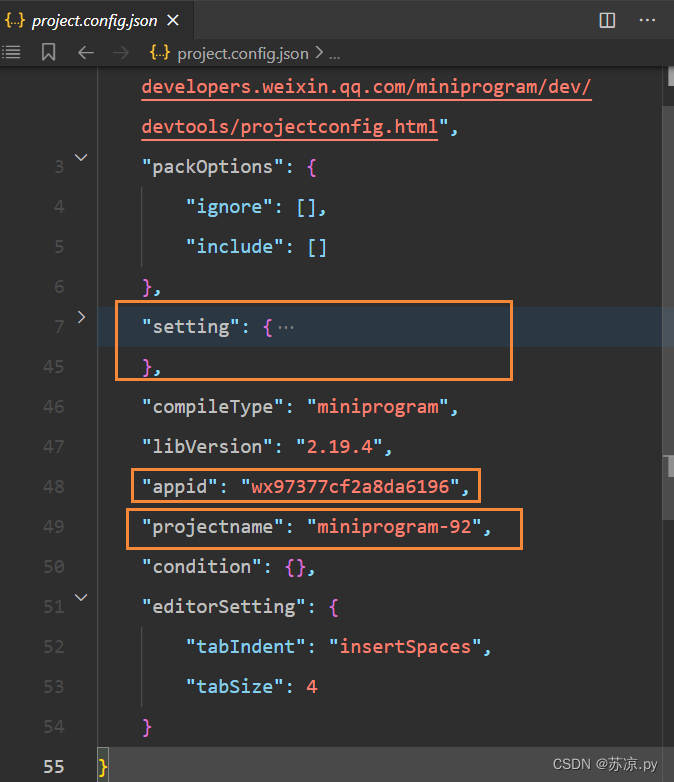This screenshot has height=782, width=674.
Task: Open the breadcrumb ellipsis segment
Action: [x=334, y=54]
